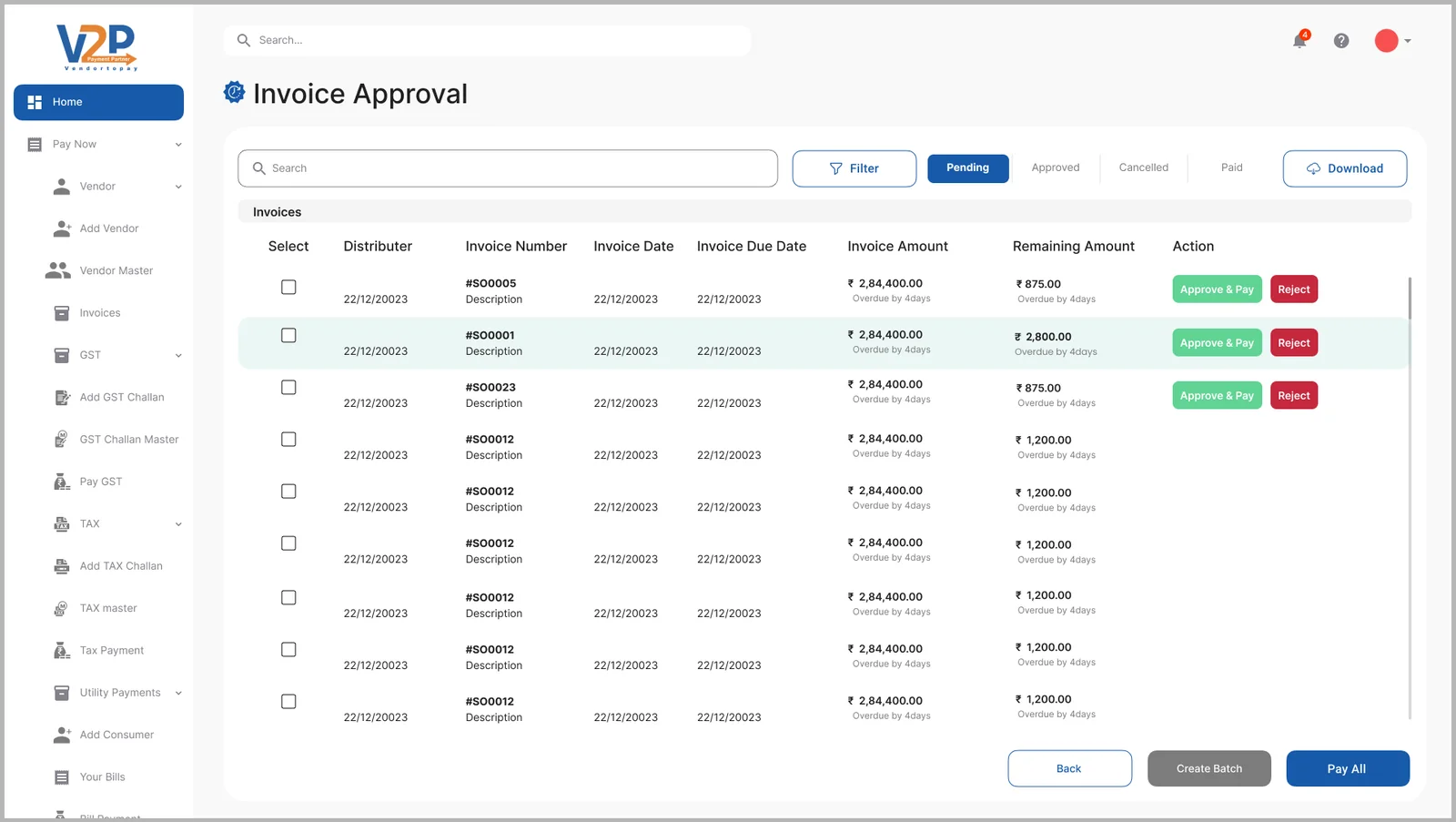Click the invoice table vertical scrollbar
The image size is (1456, 822).
(x=1410, y=299)
